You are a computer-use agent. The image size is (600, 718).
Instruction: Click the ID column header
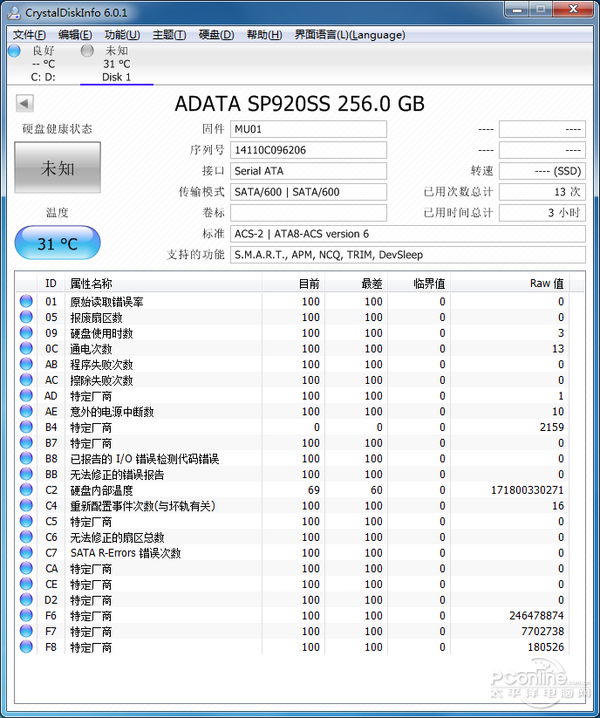pos(50,283)
